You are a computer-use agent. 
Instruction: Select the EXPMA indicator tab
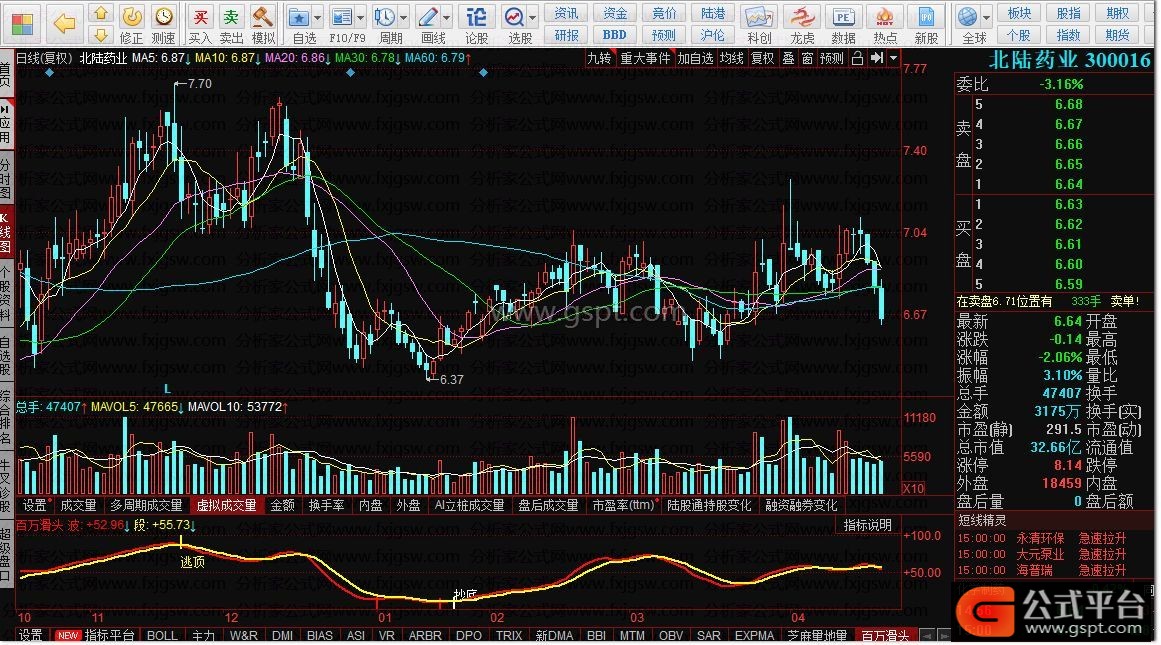tap(754, 635)
